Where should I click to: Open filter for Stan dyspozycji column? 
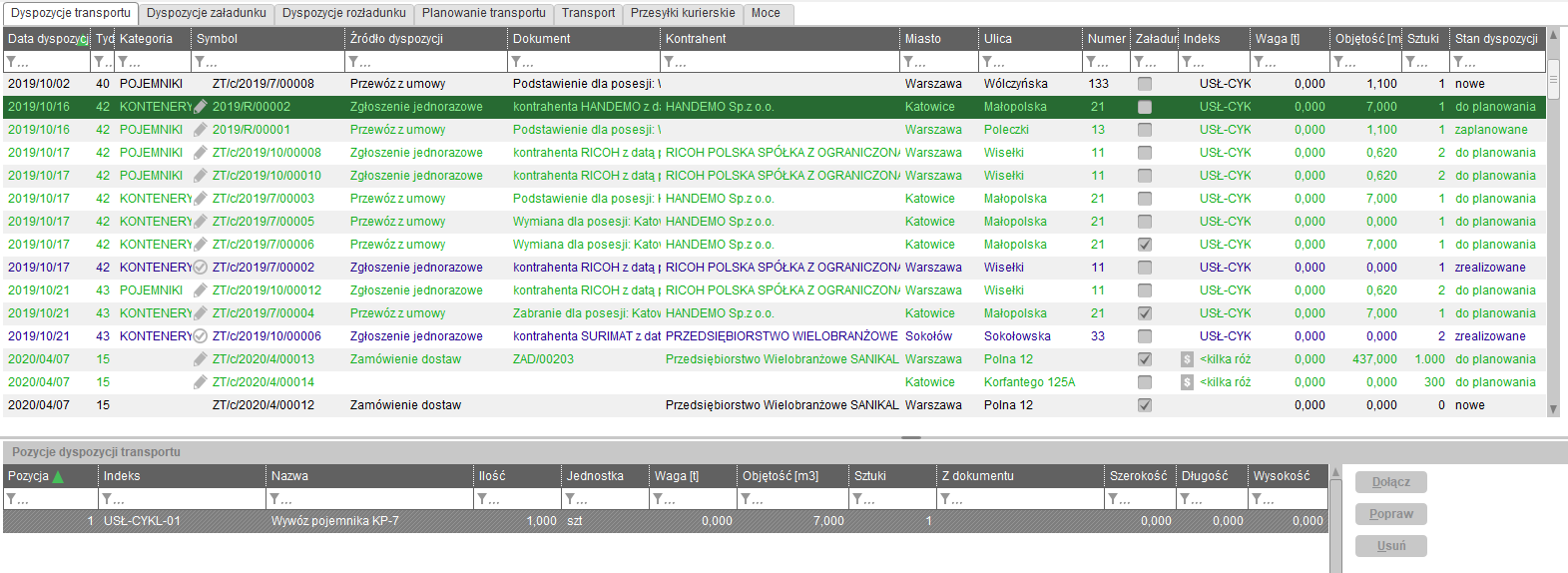tap(1460, 62)
